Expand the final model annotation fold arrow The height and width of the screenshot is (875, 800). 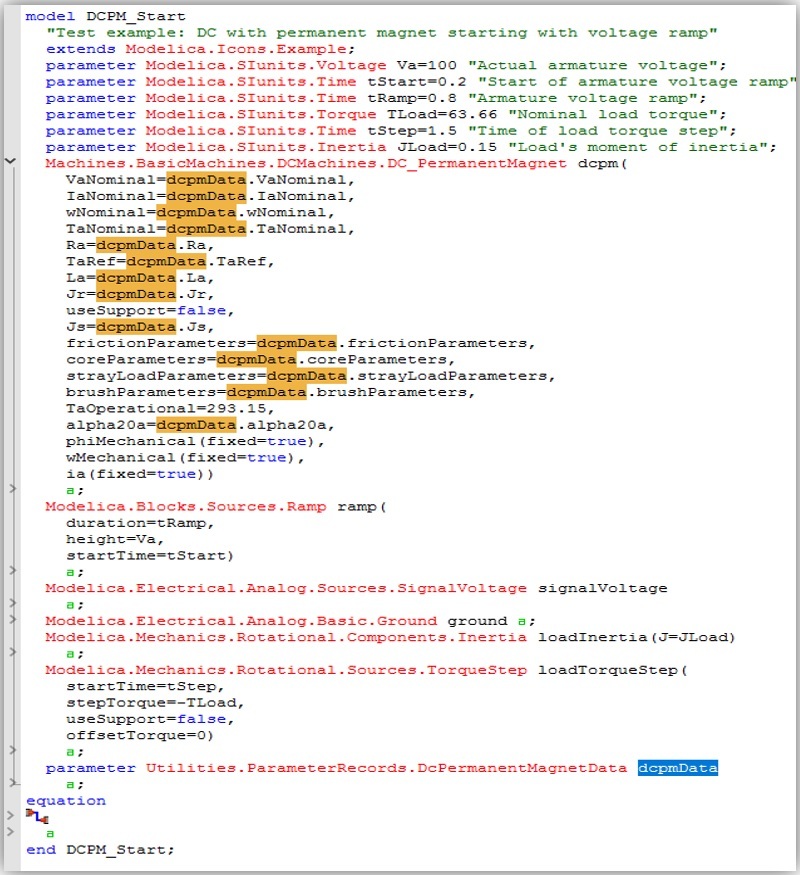coord(10,831)
